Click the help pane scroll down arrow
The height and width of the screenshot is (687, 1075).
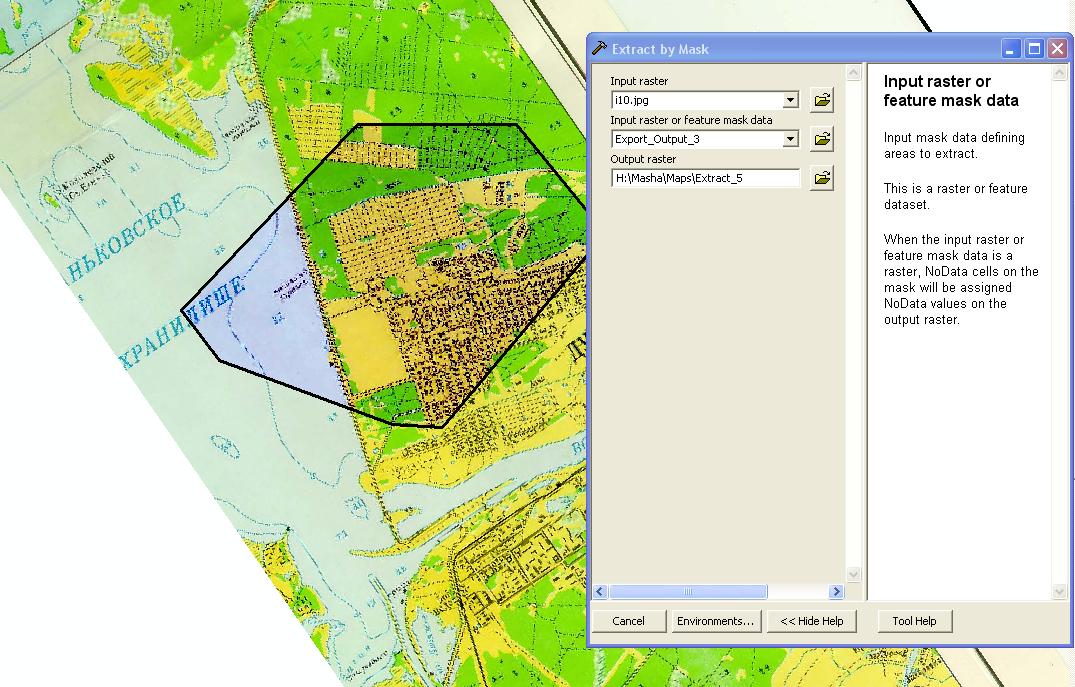pyautogui.click(x=1059, y=592)
